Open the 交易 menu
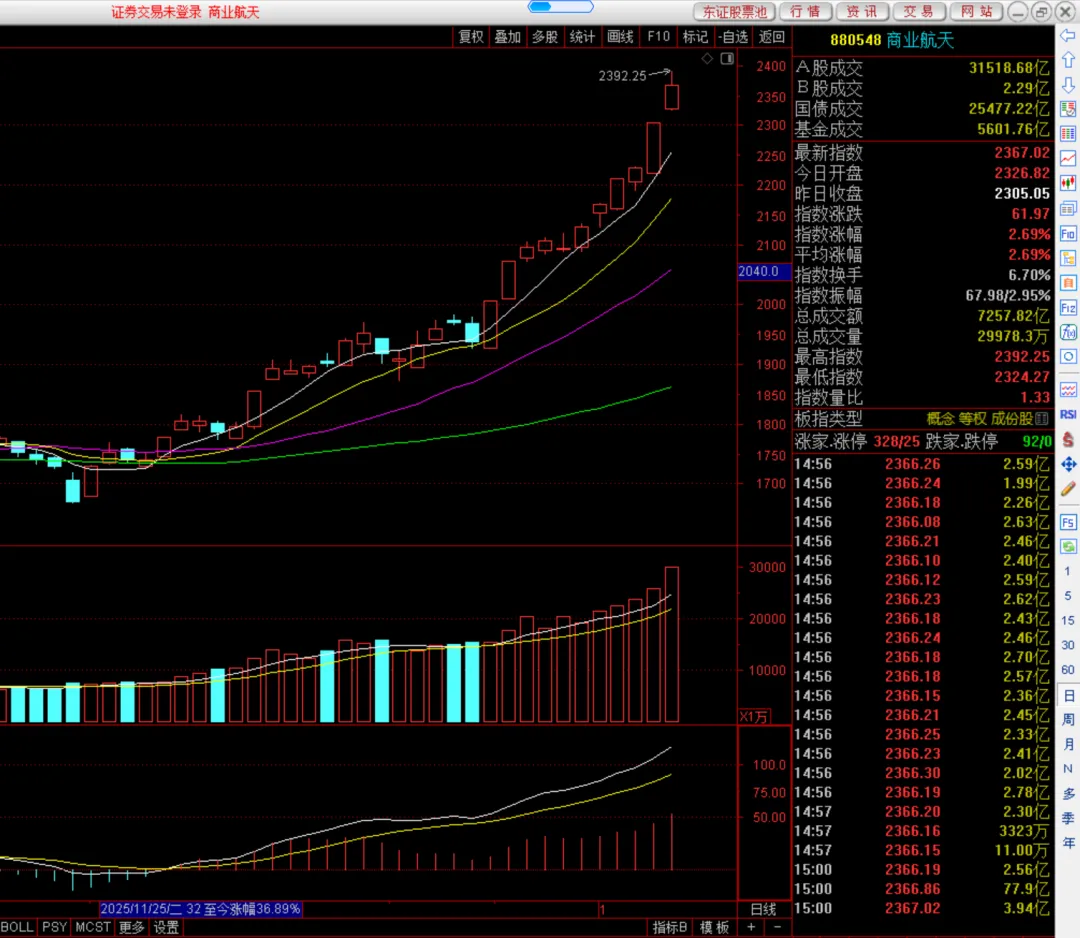 point(918,12)
